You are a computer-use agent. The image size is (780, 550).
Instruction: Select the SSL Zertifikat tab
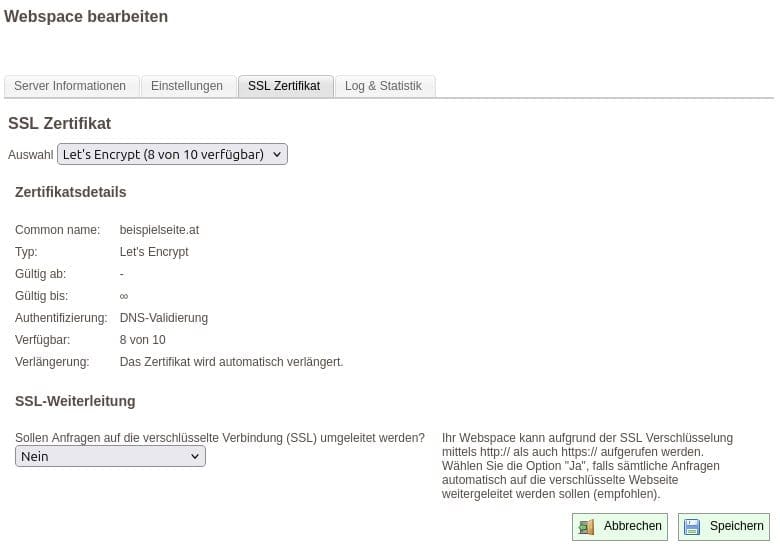point(285,86)
